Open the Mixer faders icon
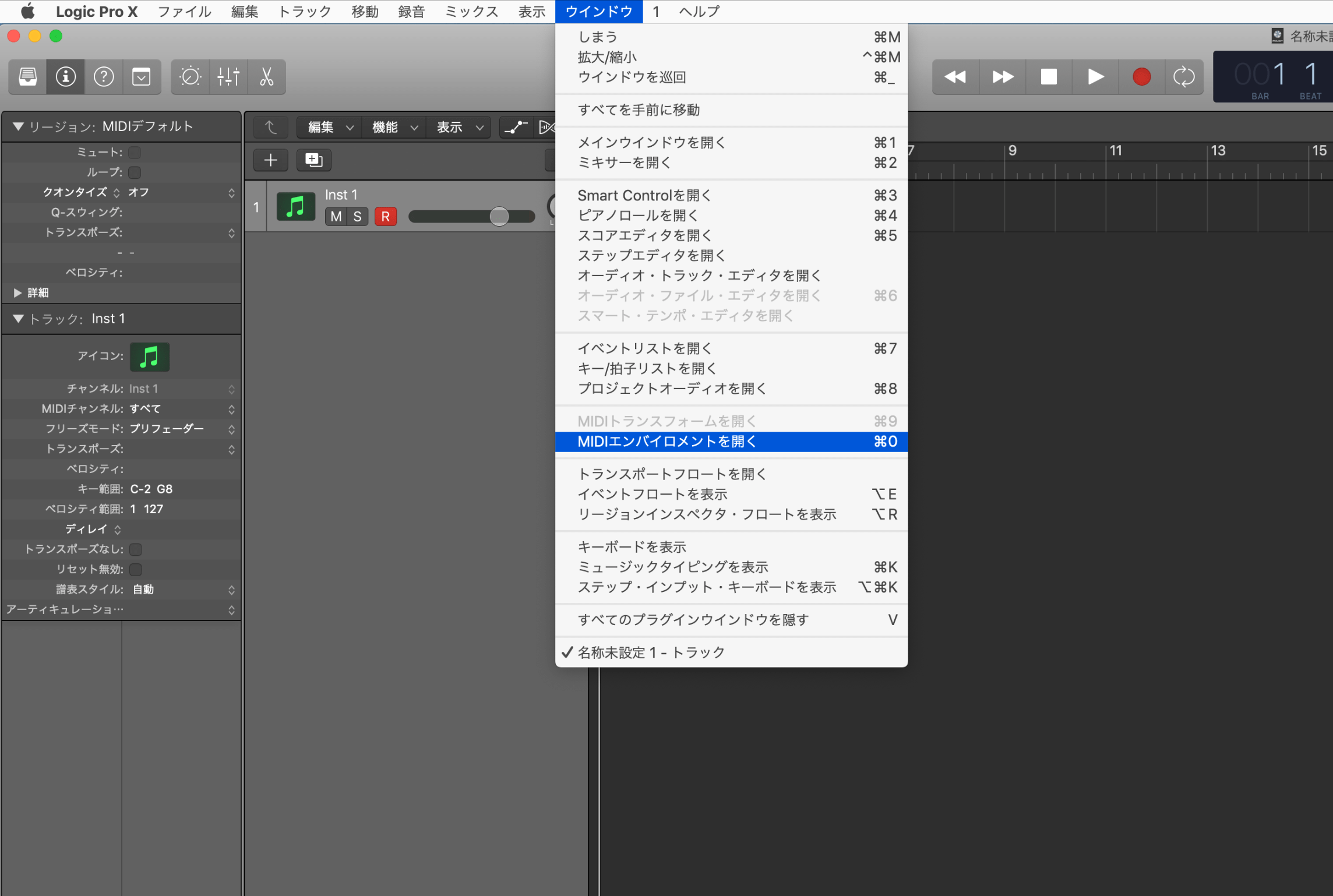The height and width of the screenshot is (896, 1333). coord(228,76)
